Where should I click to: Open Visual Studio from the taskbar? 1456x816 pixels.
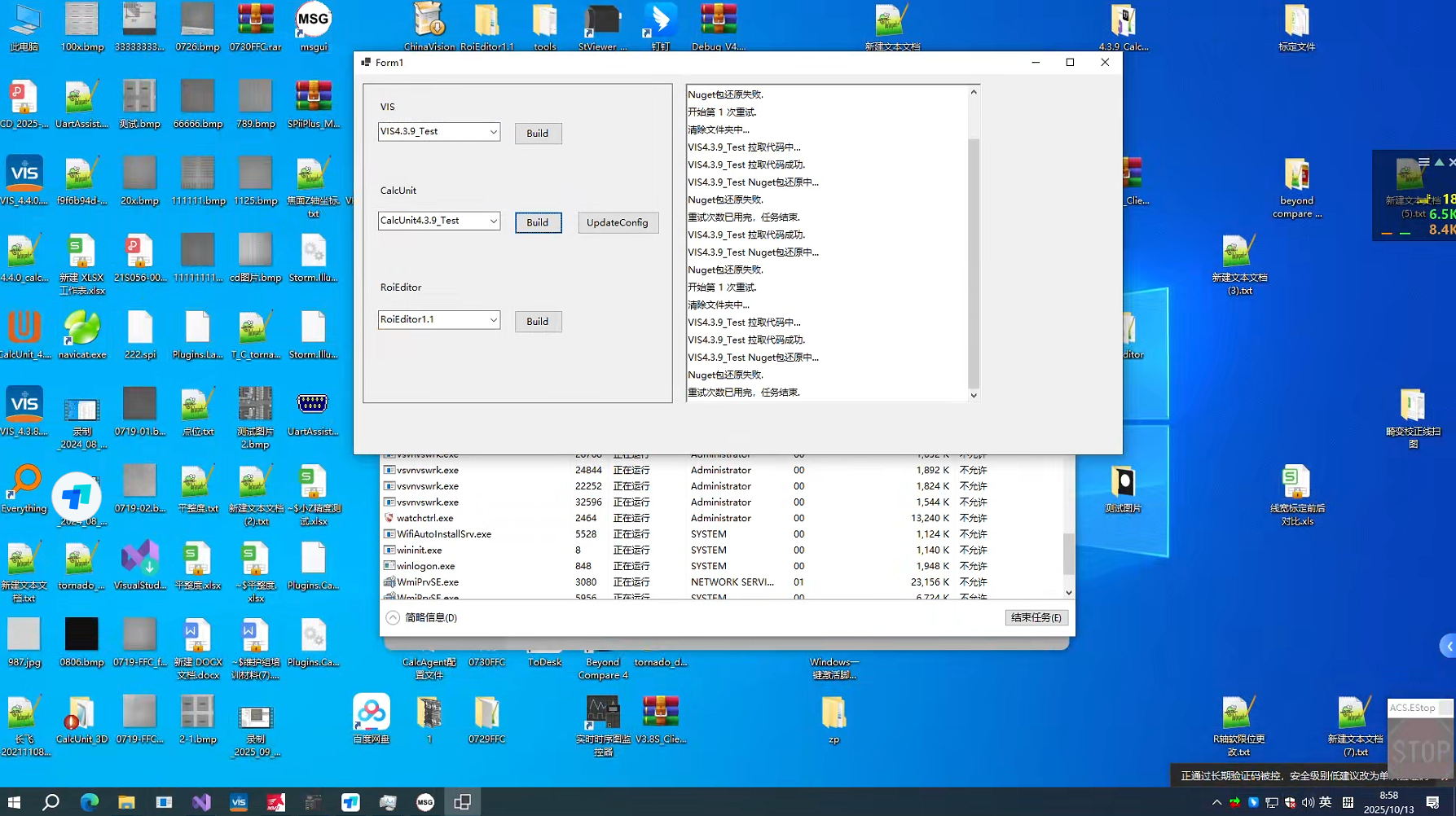201,802
